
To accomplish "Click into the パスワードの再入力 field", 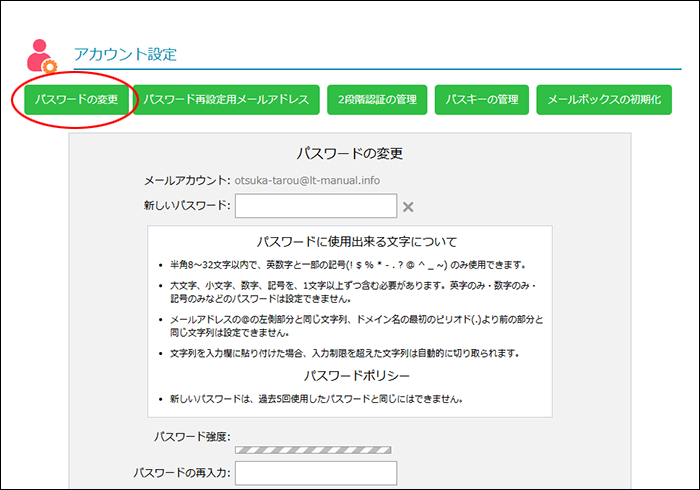I will pos(315,473).
